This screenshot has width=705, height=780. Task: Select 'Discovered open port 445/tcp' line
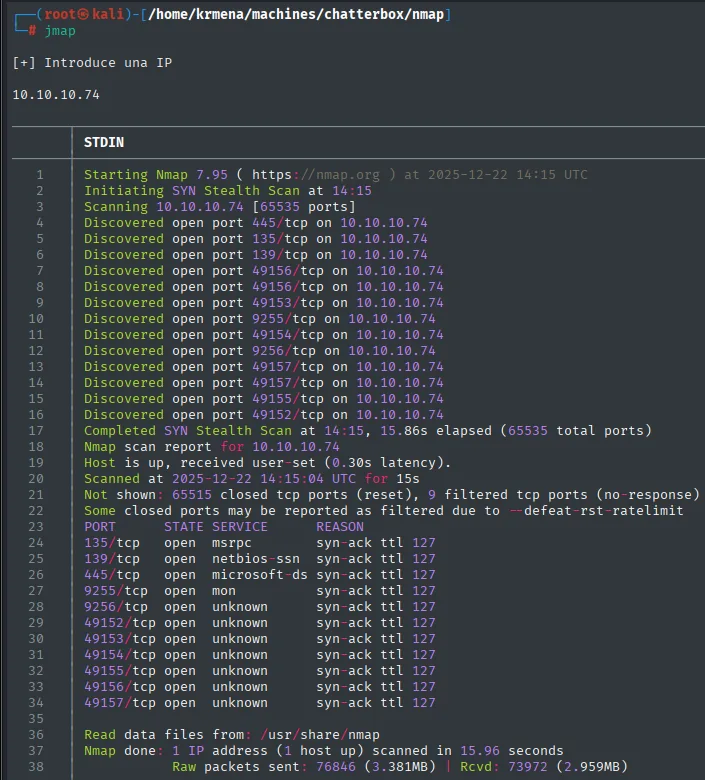tap(255, 222)
